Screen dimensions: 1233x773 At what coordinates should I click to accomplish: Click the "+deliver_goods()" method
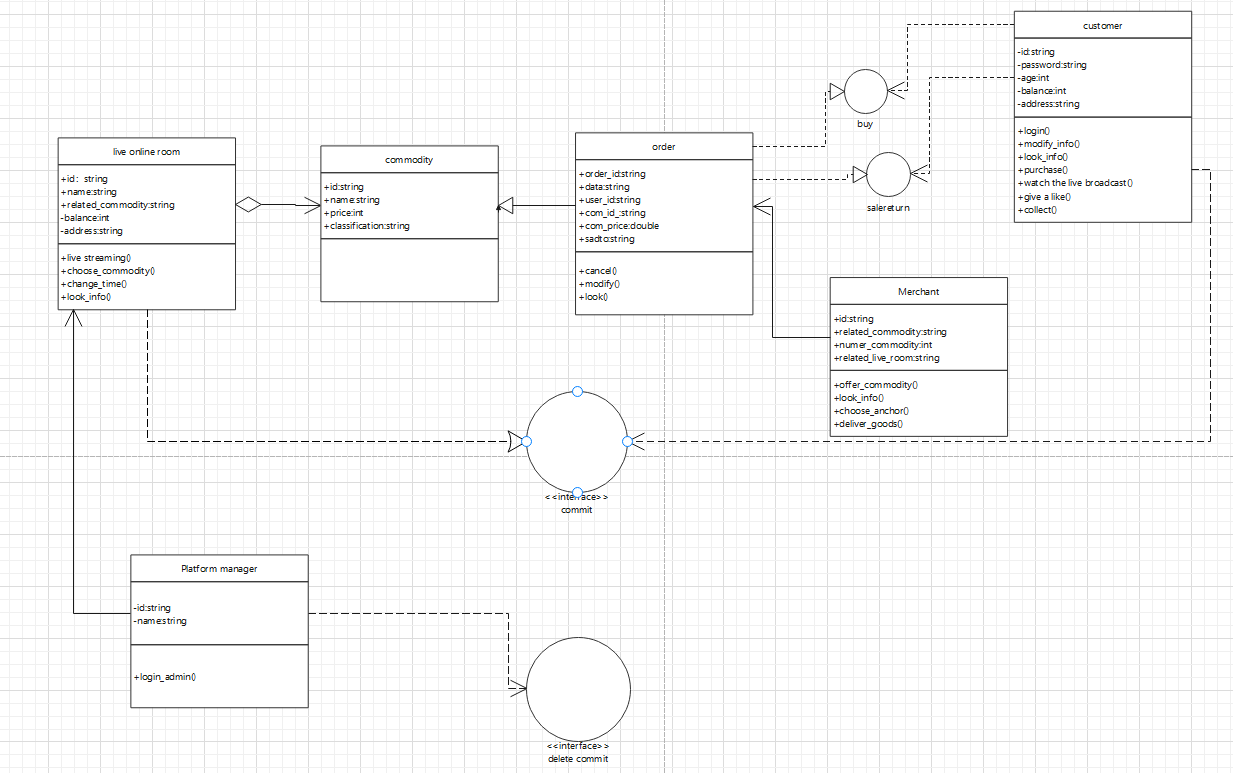(868, 423)
